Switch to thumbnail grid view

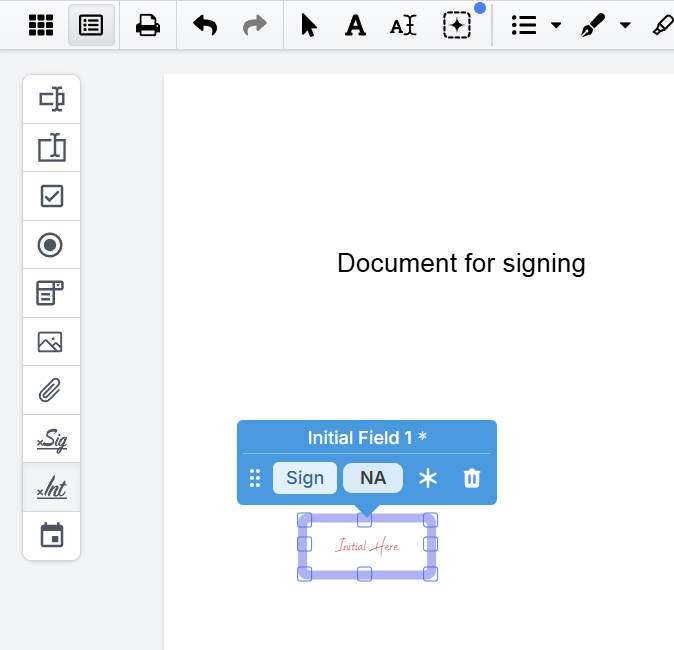point(41,25)
